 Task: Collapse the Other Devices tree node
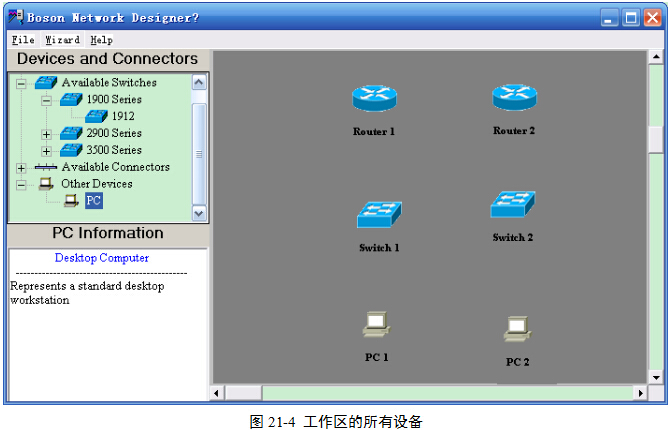[x=21, y=185]
